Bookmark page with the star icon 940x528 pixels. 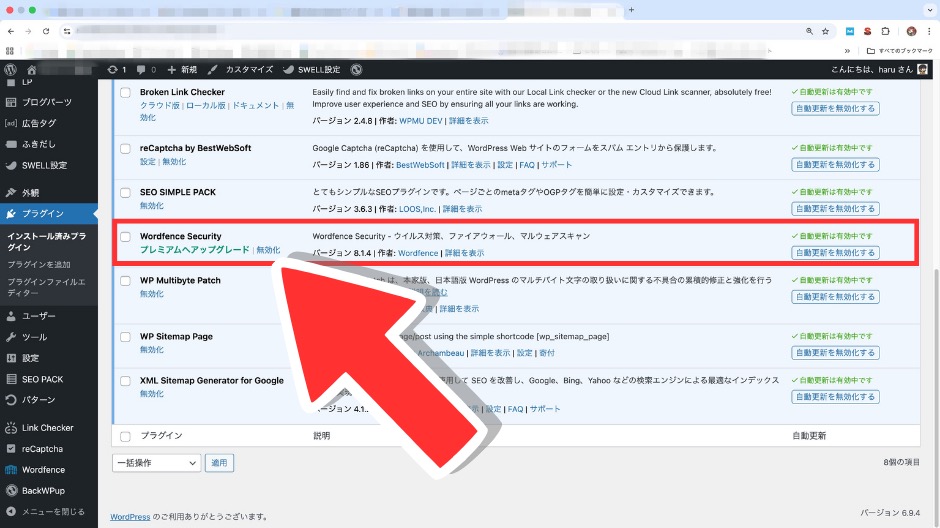(x=825, y=31)
